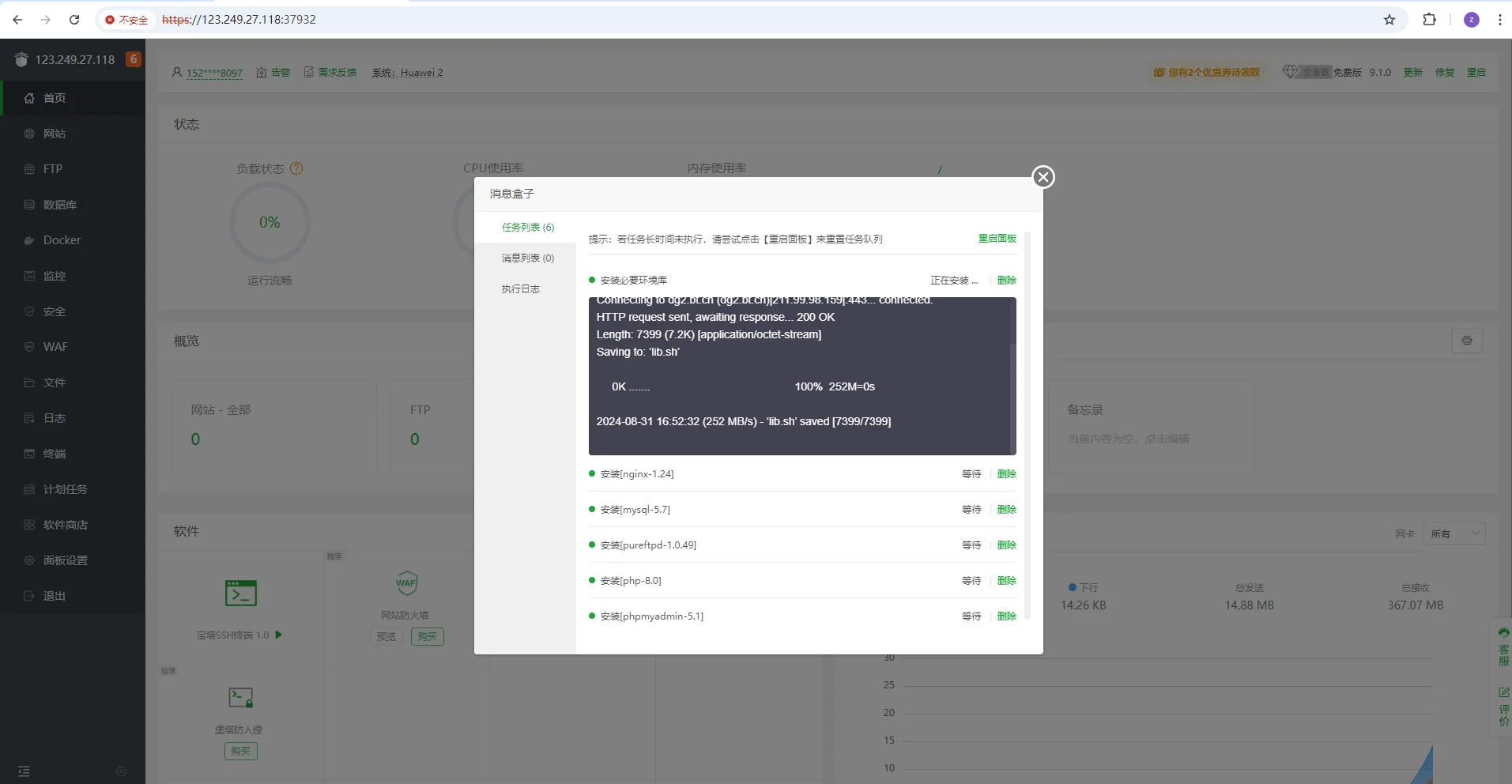
Task: Click the WAF icon in sidebar
Action: pyautogui.click(x=29, y=347)
